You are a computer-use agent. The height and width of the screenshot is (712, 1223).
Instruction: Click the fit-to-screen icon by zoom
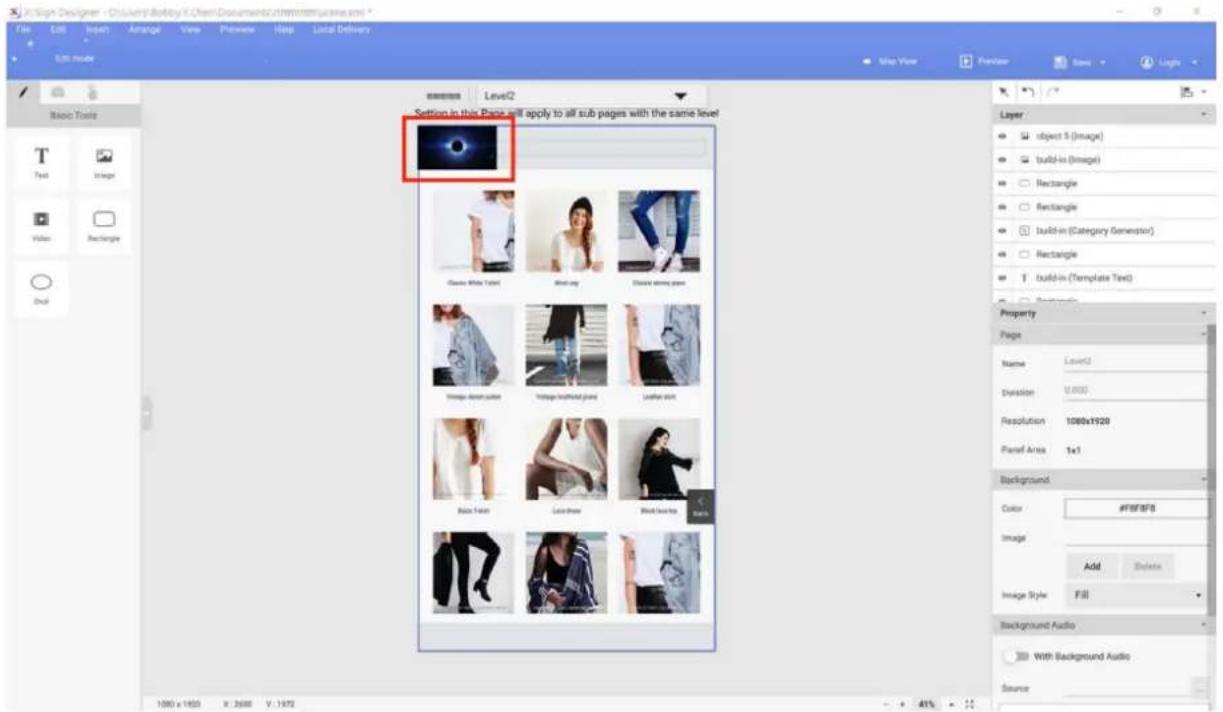pyautogui.click(x=969, y=704)
